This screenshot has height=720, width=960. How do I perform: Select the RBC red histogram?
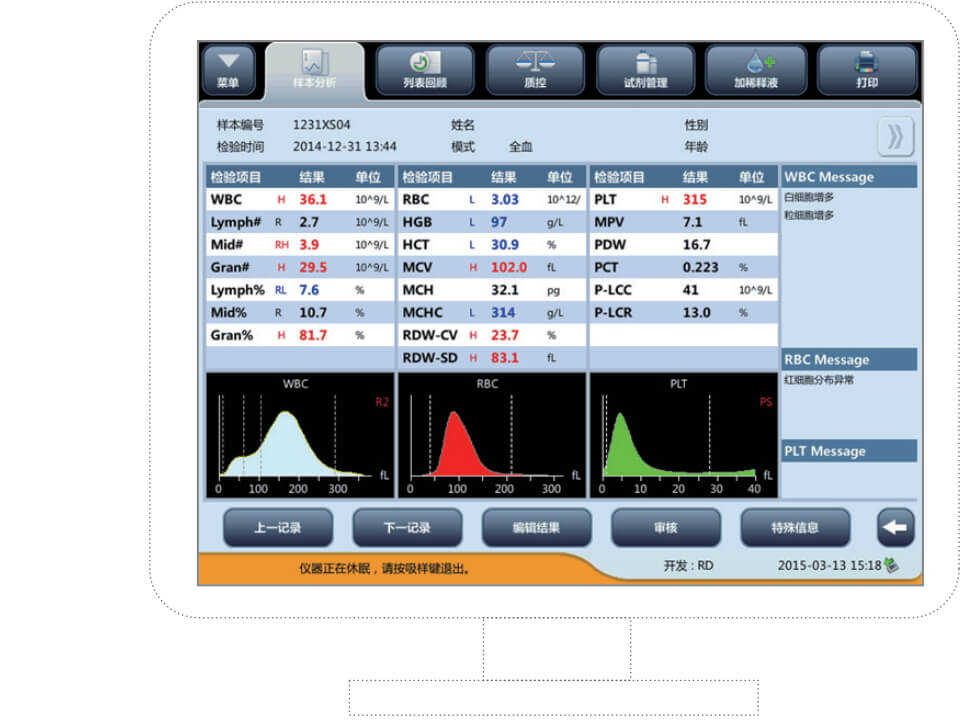491,435
